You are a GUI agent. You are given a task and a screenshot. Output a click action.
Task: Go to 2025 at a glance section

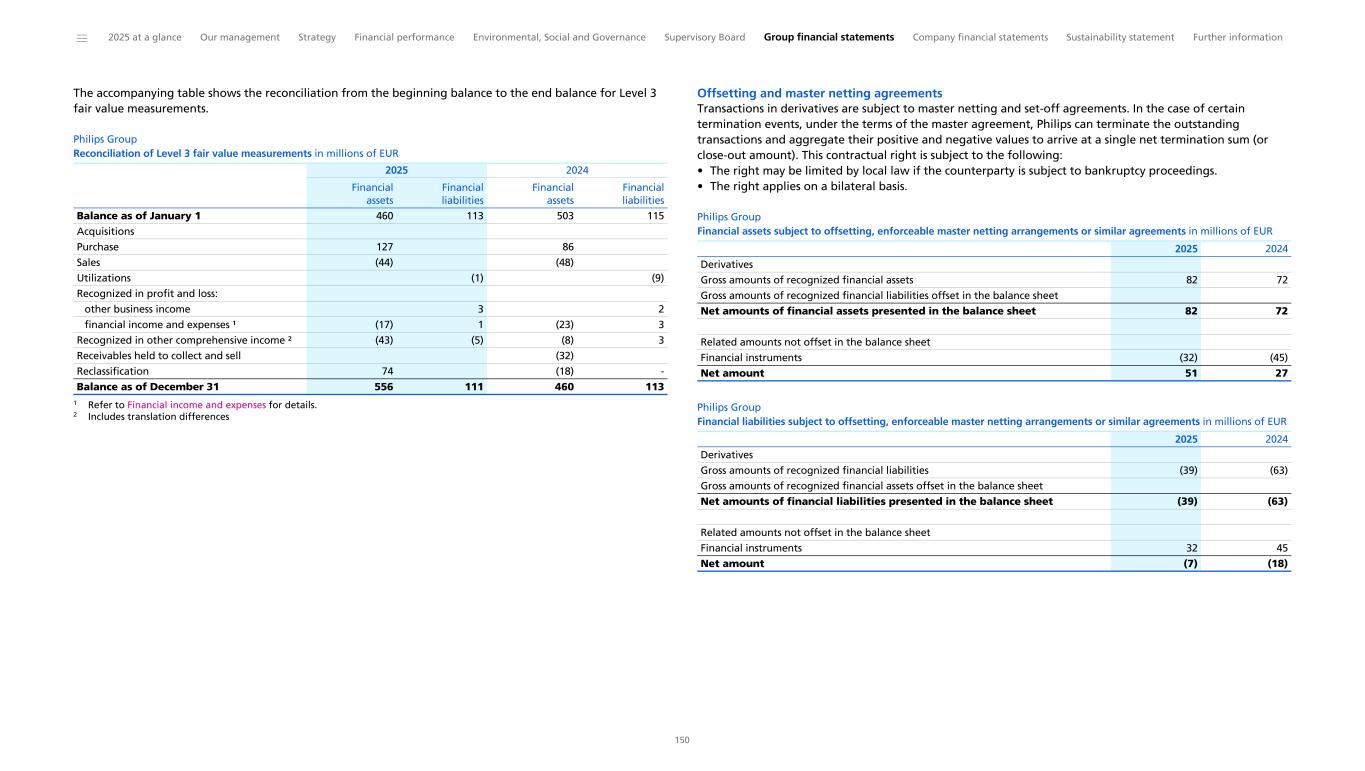coord(145,37)
